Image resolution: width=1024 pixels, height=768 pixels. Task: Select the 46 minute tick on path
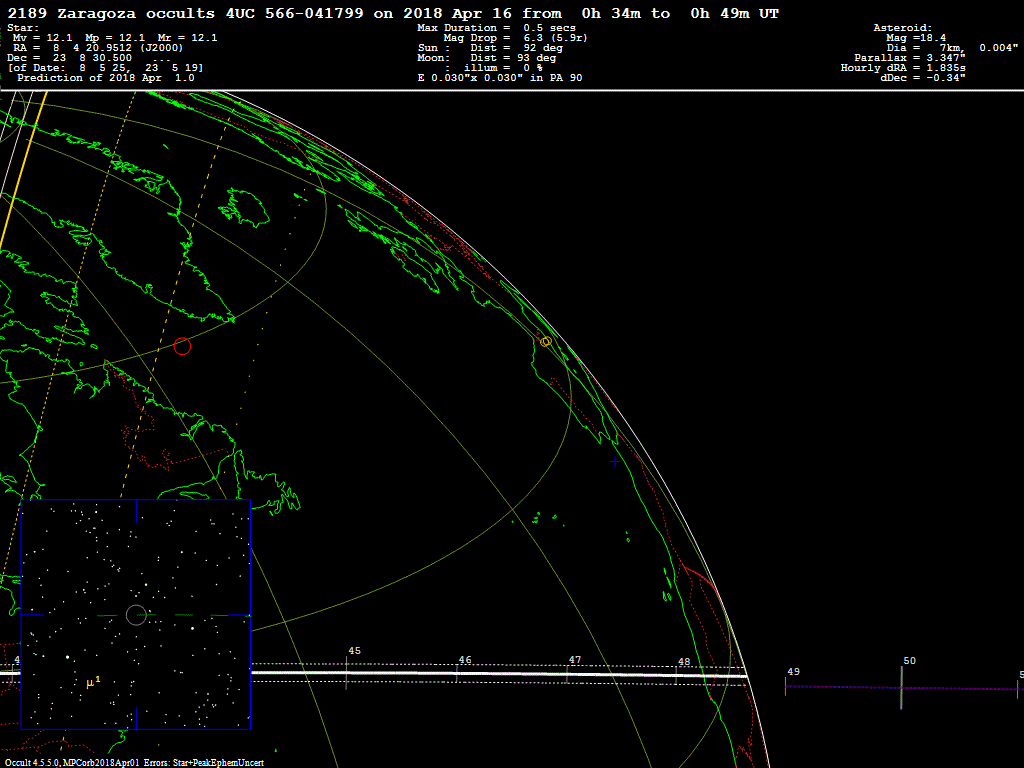(x=457, y=674)
